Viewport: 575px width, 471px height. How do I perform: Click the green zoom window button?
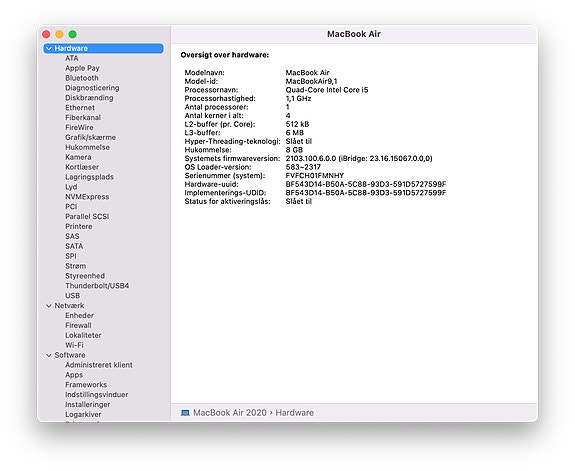[73, 34]
